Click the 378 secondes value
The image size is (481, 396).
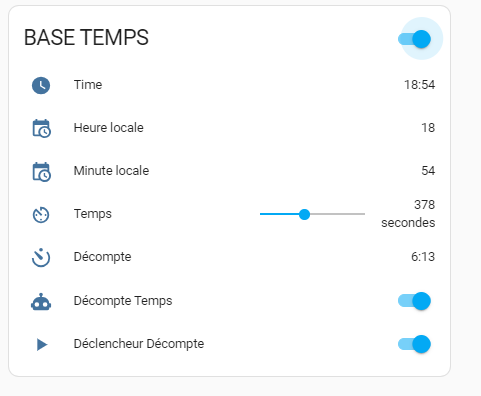(x=408, y=214)
